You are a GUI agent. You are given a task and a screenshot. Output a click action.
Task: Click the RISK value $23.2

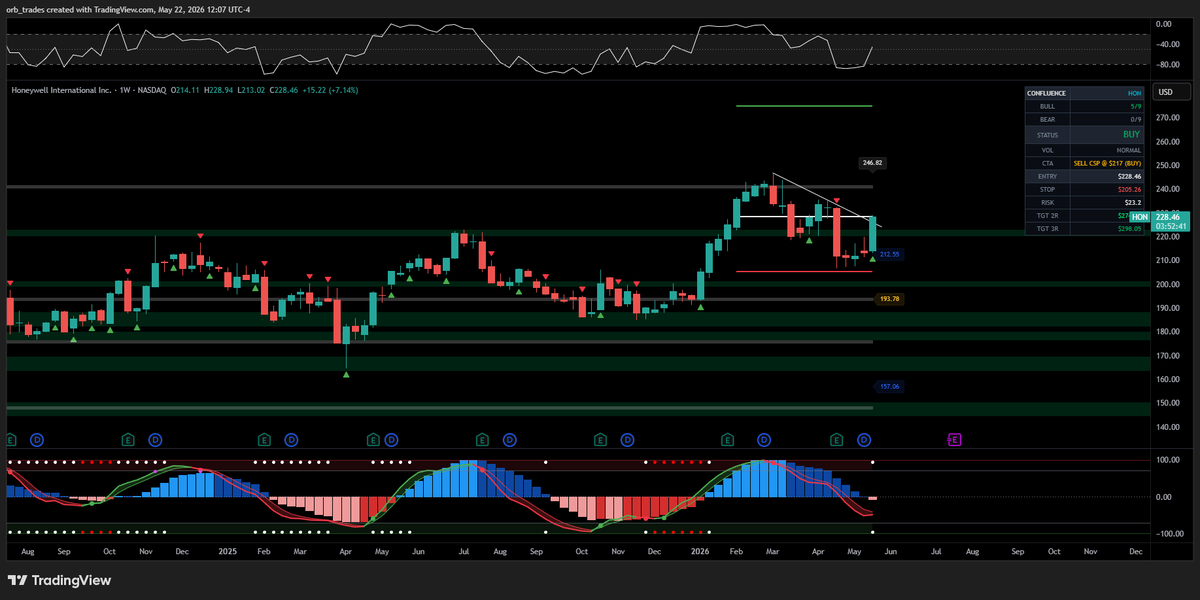coord(1133,201)
